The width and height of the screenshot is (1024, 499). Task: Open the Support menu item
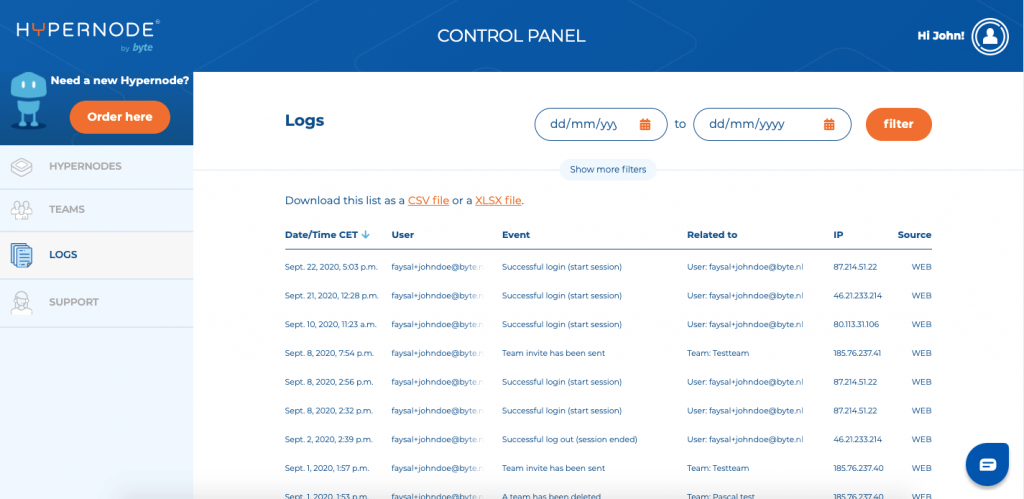click(74, 302)
